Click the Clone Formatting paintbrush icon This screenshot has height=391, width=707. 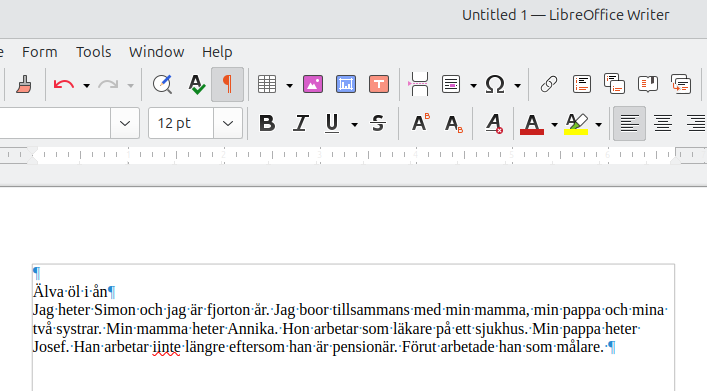24,84
